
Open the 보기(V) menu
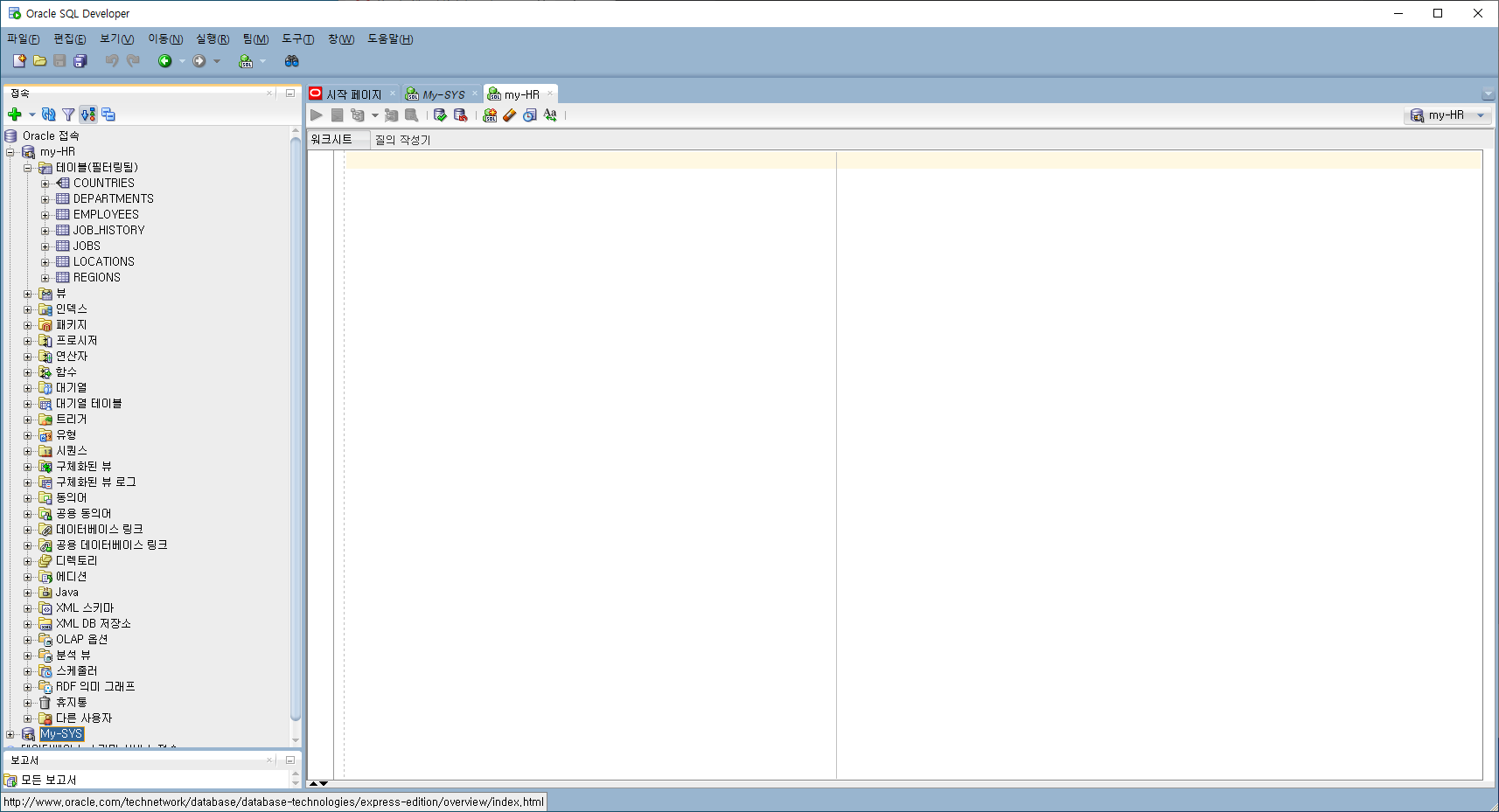point(117,39)
